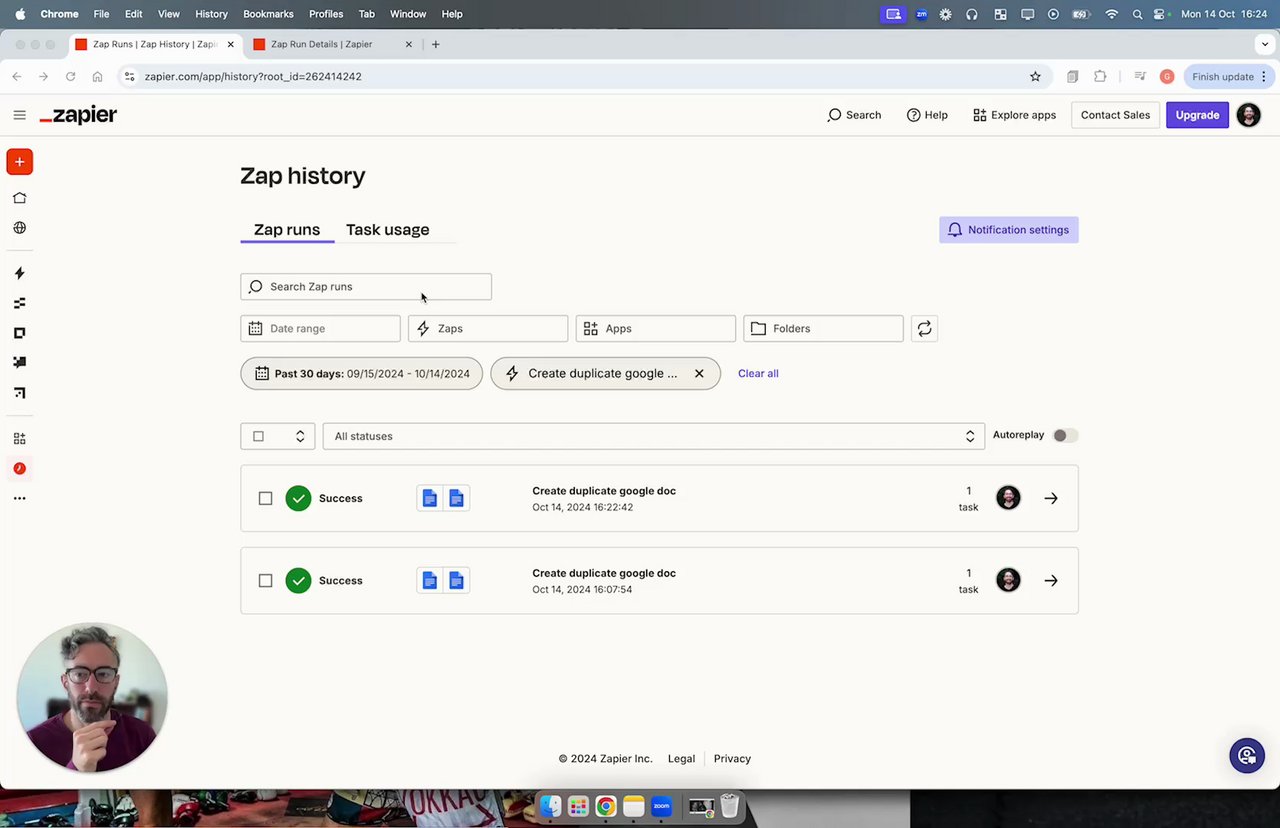1280x828 pixels.
Task: Check the select-all checkbox above runs list
Action: [258, 436]
